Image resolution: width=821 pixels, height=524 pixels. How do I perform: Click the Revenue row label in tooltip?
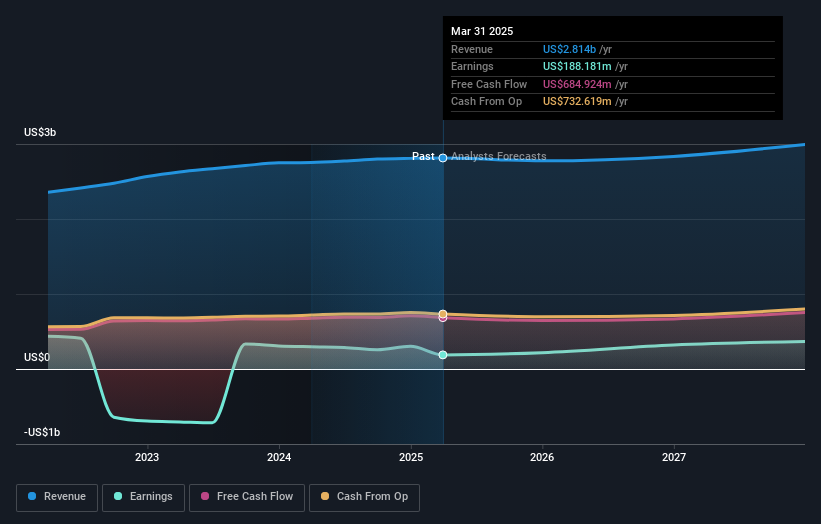pyautogui.click(x=472, y=49)
